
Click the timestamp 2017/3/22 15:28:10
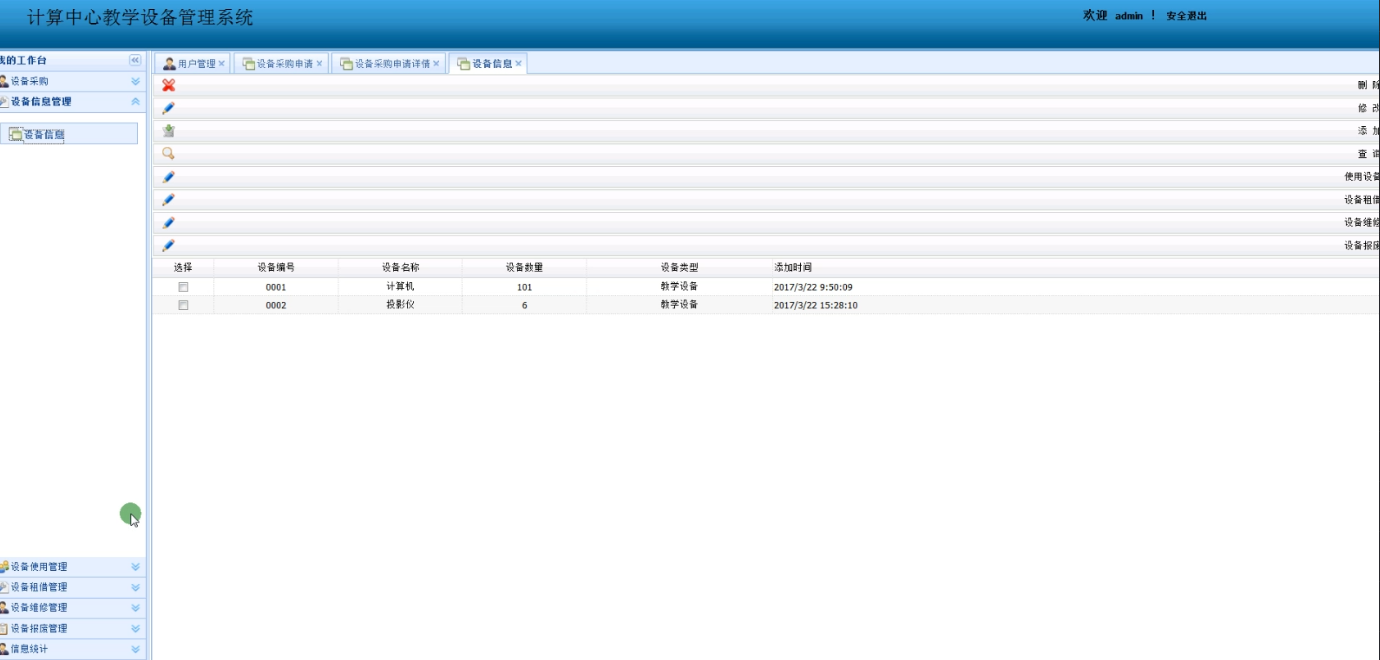click(816, 305)
